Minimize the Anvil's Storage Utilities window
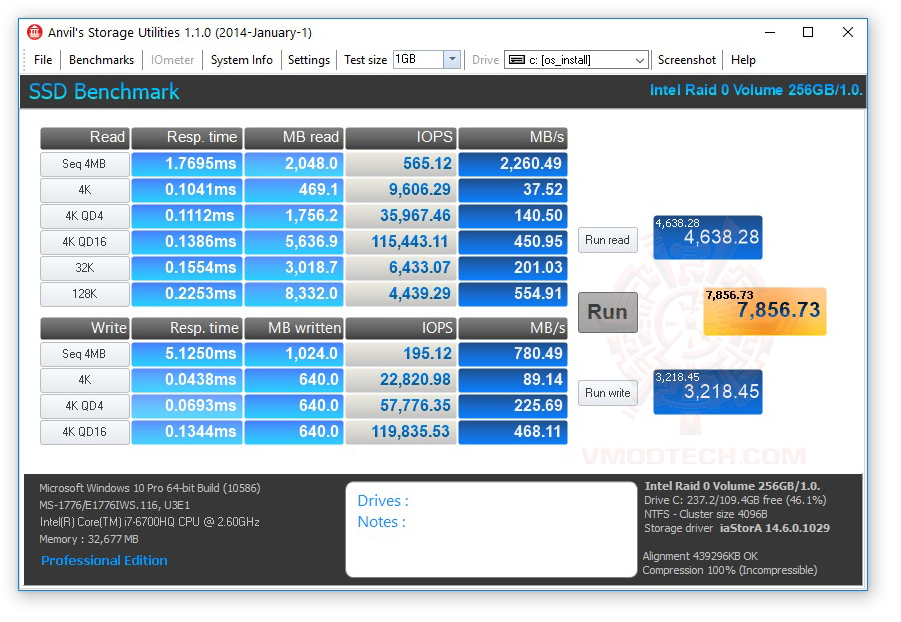 click(771, 32)
